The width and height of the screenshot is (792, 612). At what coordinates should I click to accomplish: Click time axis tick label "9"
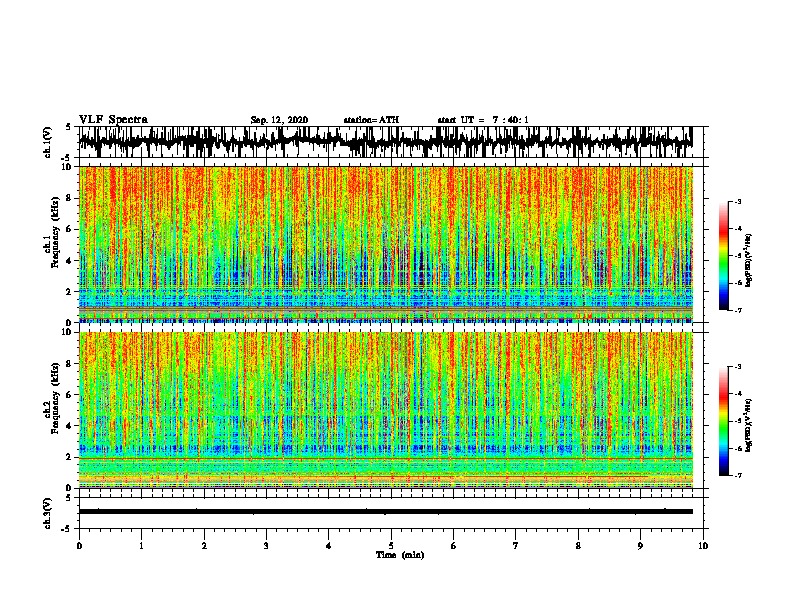(640, 546)
